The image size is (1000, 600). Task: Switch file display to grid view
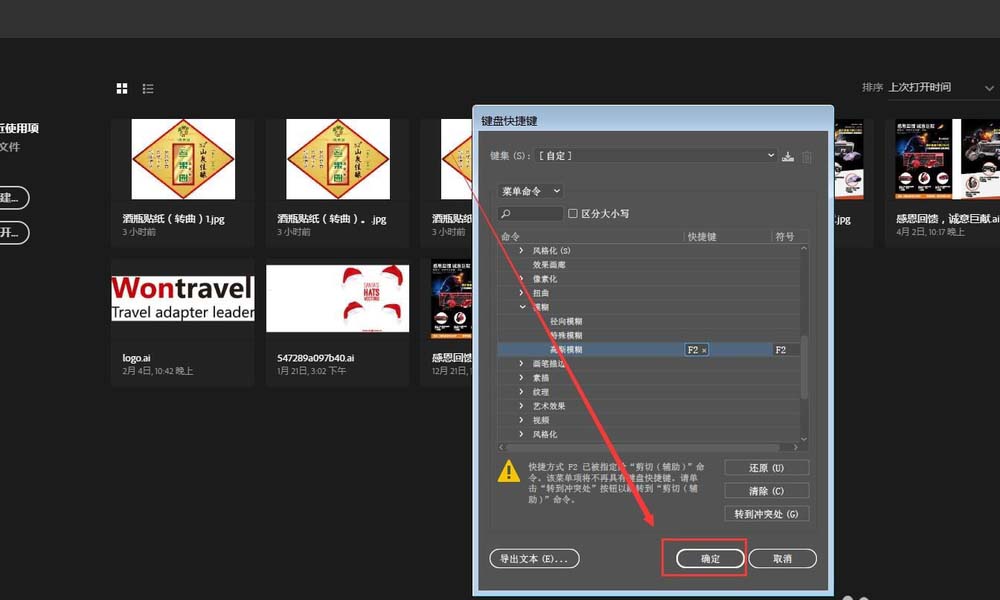[121, 88]
